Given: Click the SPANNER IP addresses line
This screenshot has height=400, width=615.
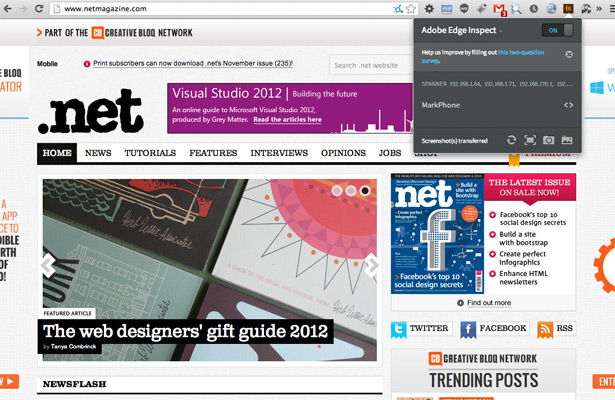Looking at the screenshot, I should 497,84.
